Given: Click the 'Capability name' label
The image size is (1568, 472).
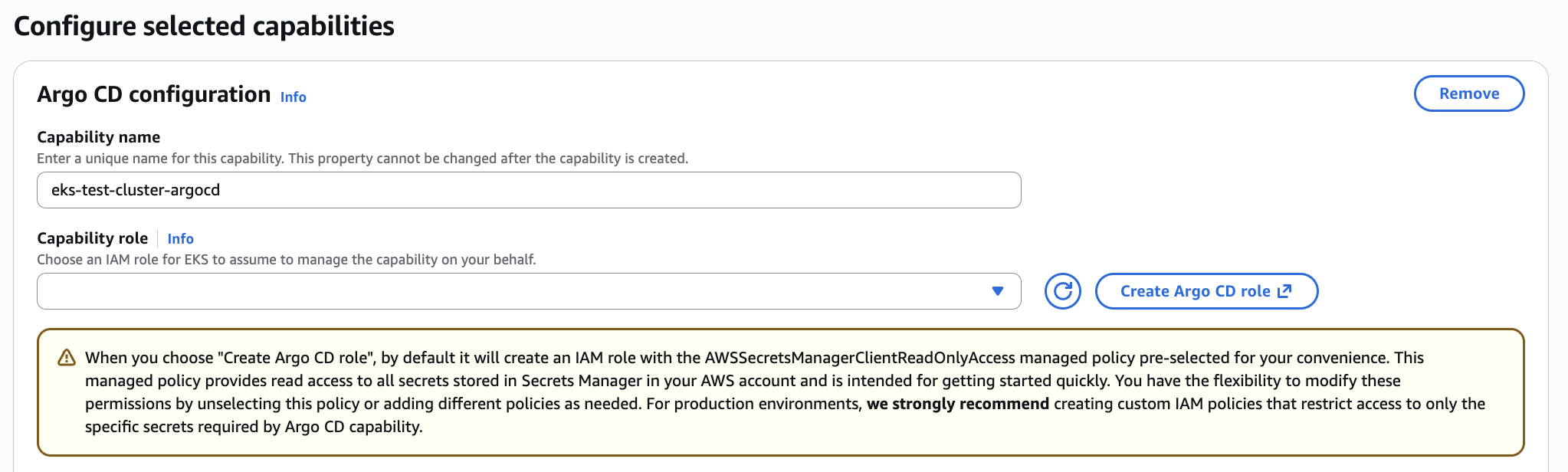Looking at the screenshot, I should tap(99, 137).
